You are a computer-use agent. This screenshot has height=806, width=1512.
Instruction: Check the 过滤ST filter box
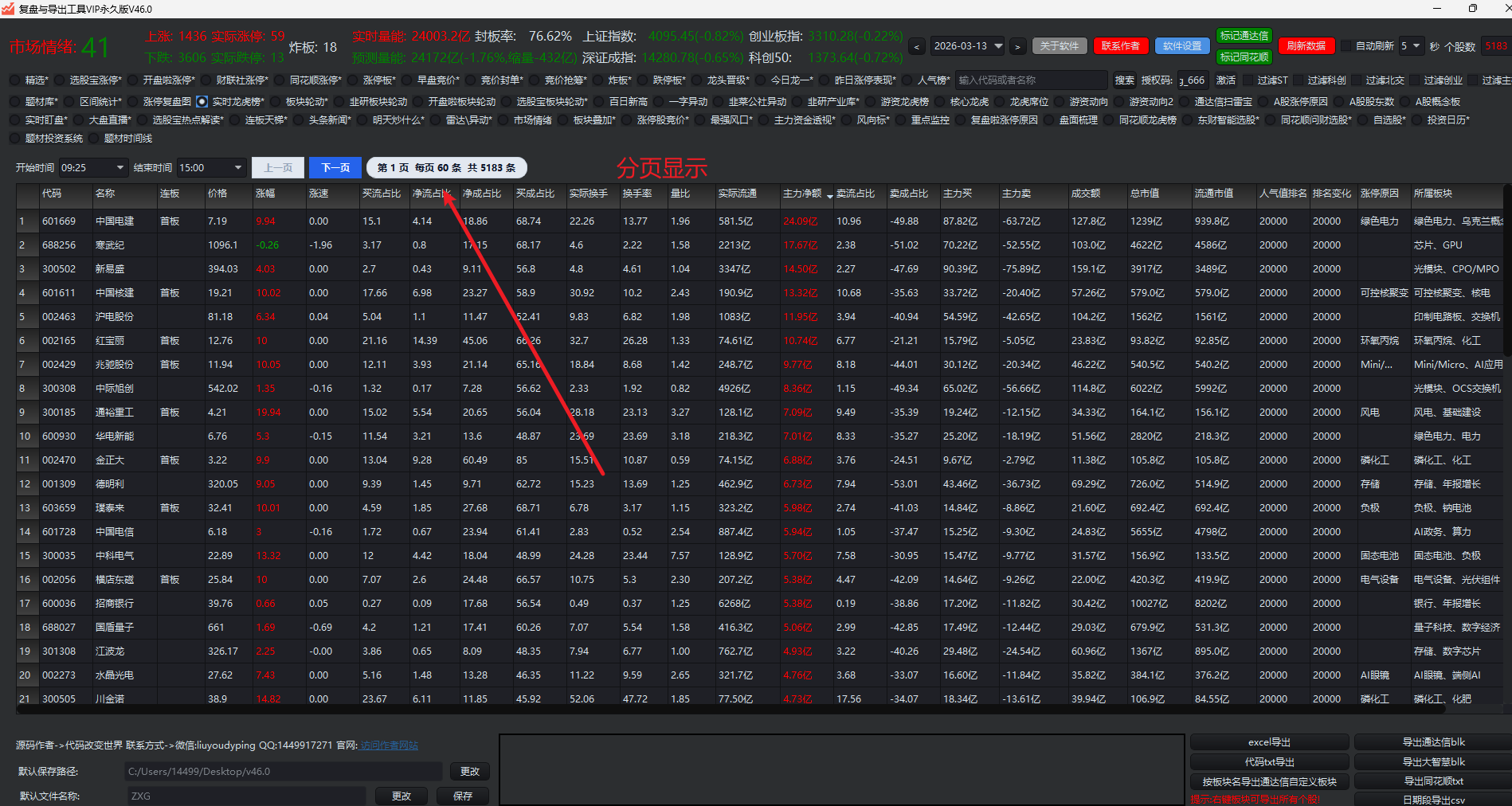[x=1248, y=80]
